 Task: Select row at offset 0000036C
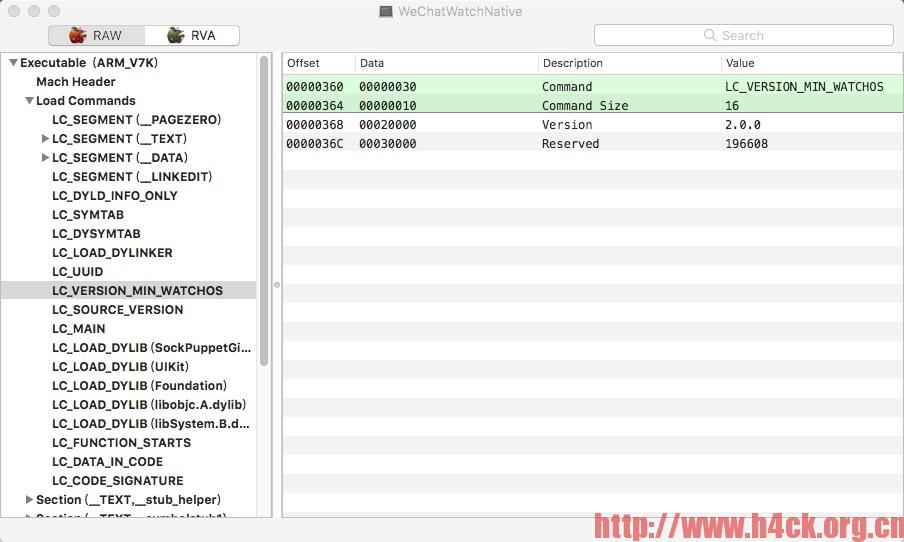[593, 144]
